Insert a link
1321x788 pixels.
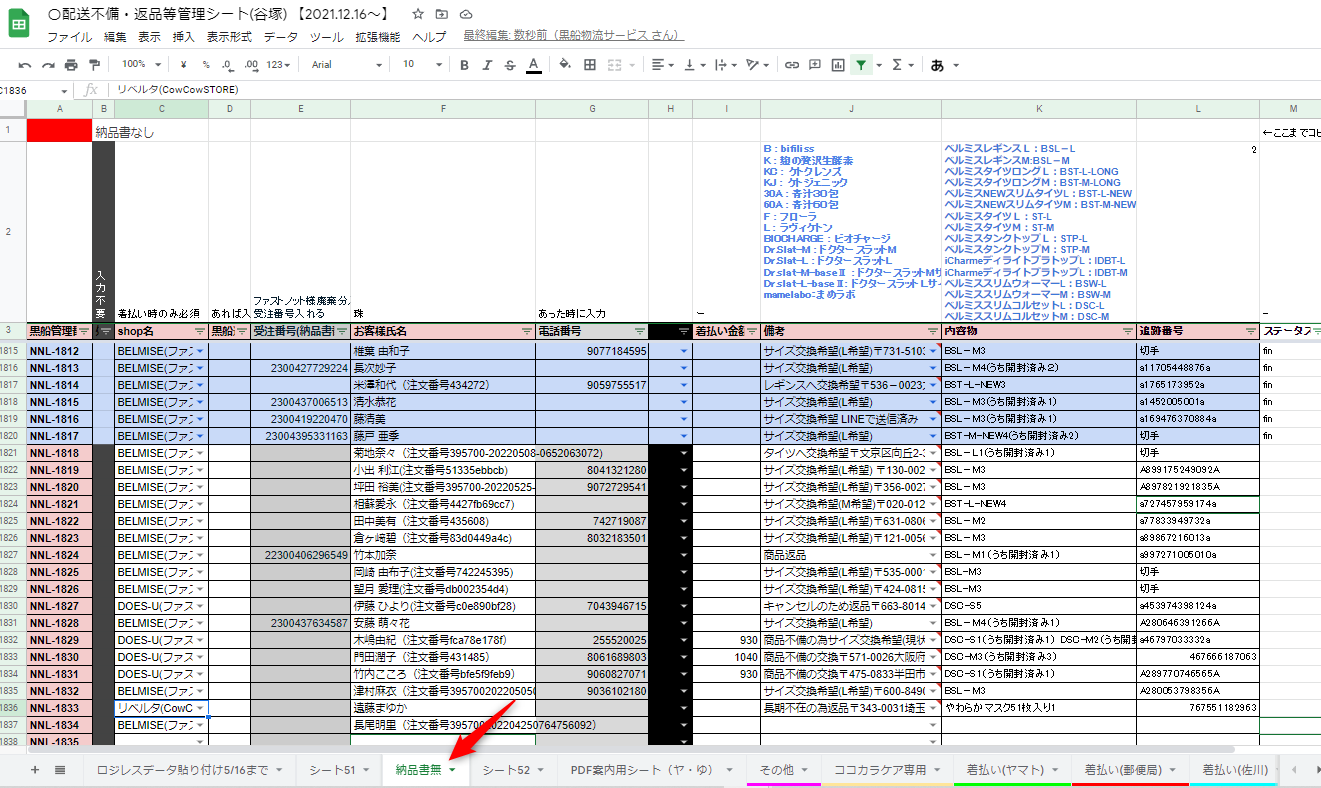coord(791,64)
